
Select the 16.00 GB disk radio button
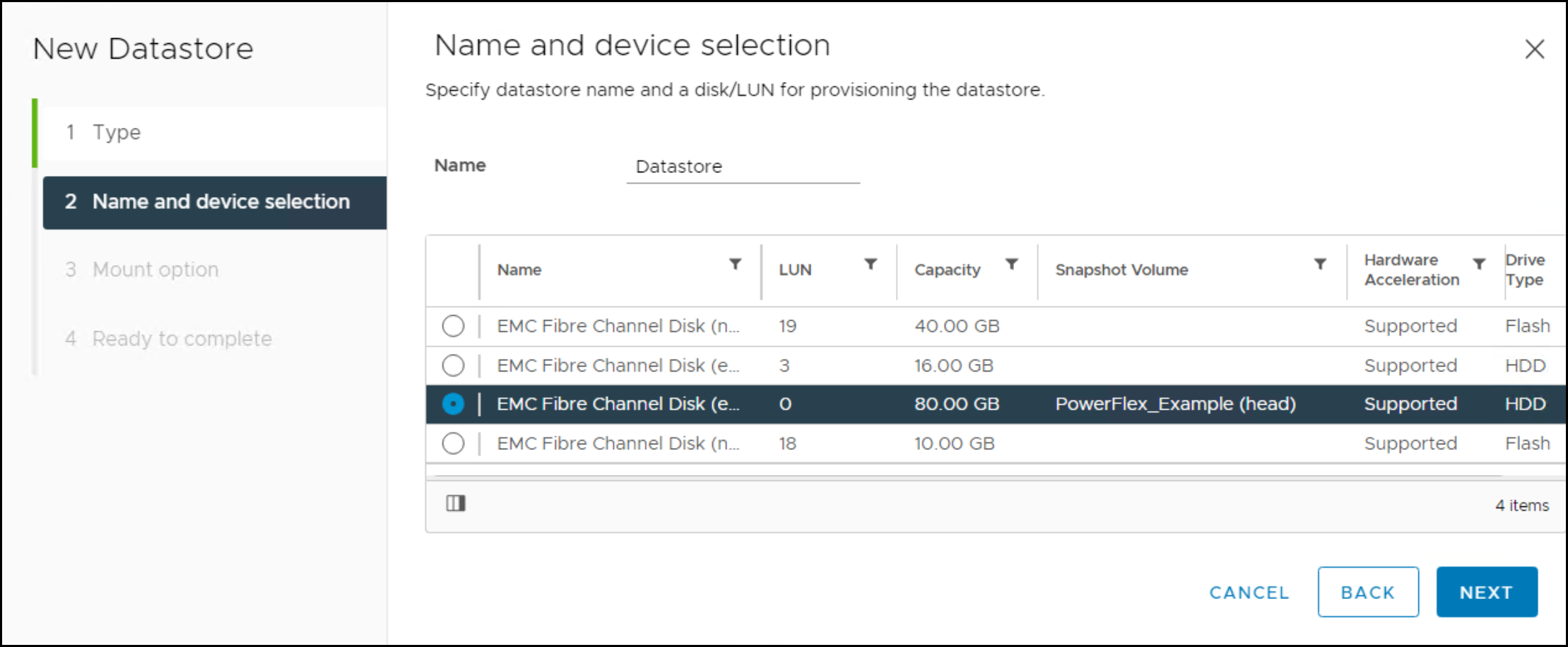(453, 366)
